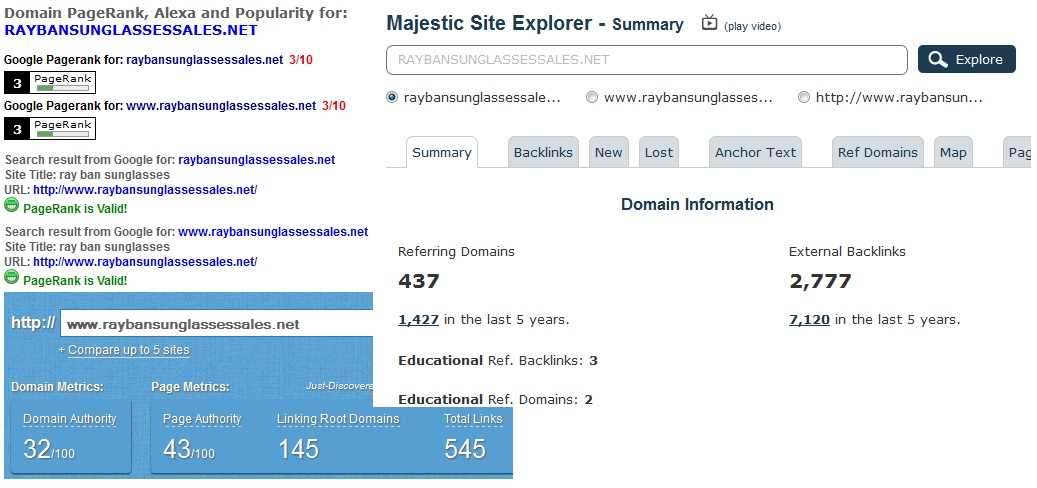Image resolution: width=1037 pixels, height=488 pixels.
Task: Click raybansunglassessales.net link beside first Google Pagerank
Action: [x=204, y=60]
